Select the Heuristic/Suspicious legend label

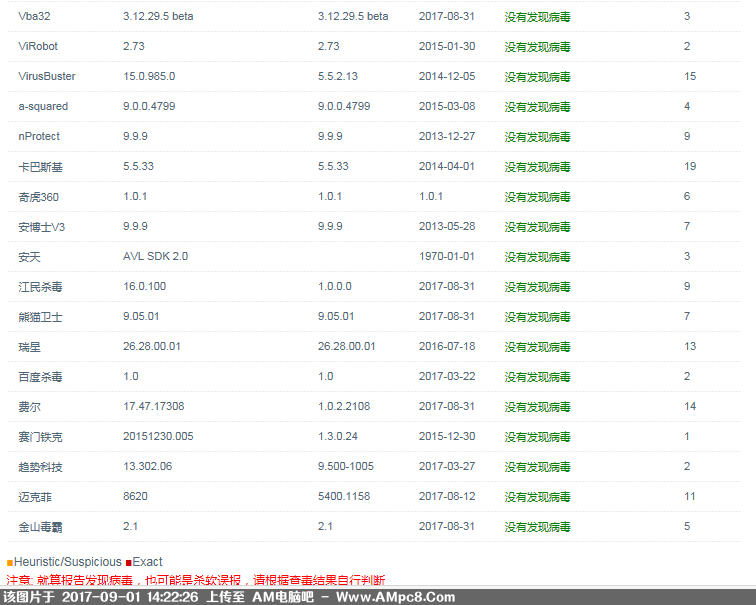coord(68,562)
